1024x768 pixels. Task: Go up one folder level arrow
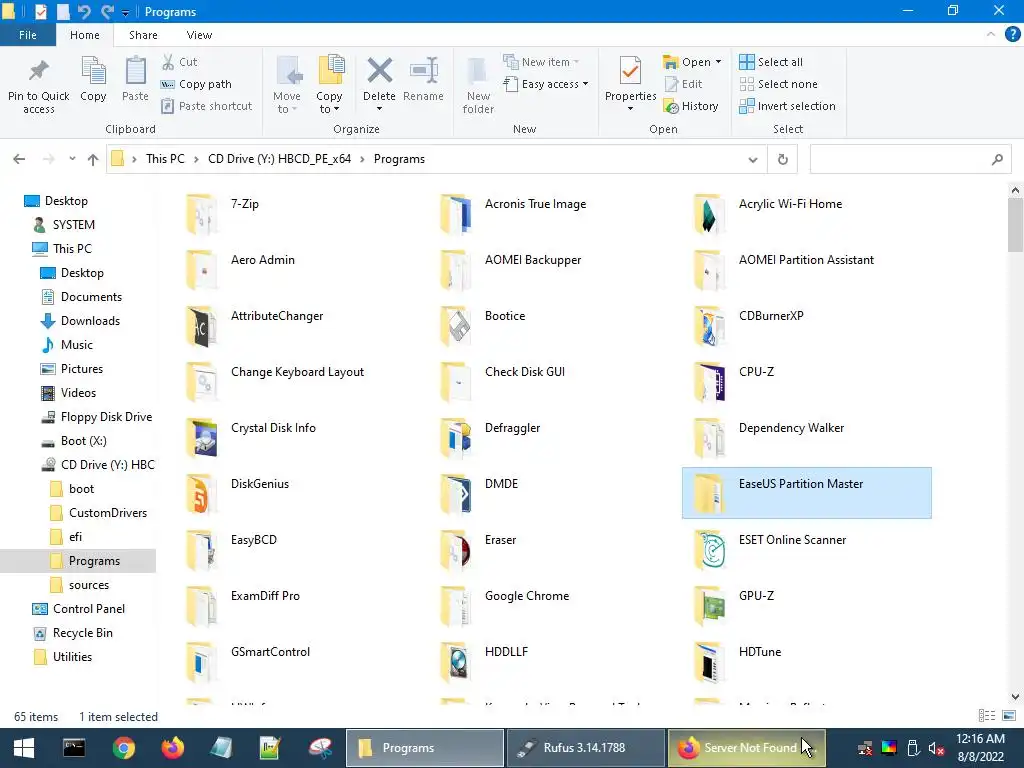[93, 159]
